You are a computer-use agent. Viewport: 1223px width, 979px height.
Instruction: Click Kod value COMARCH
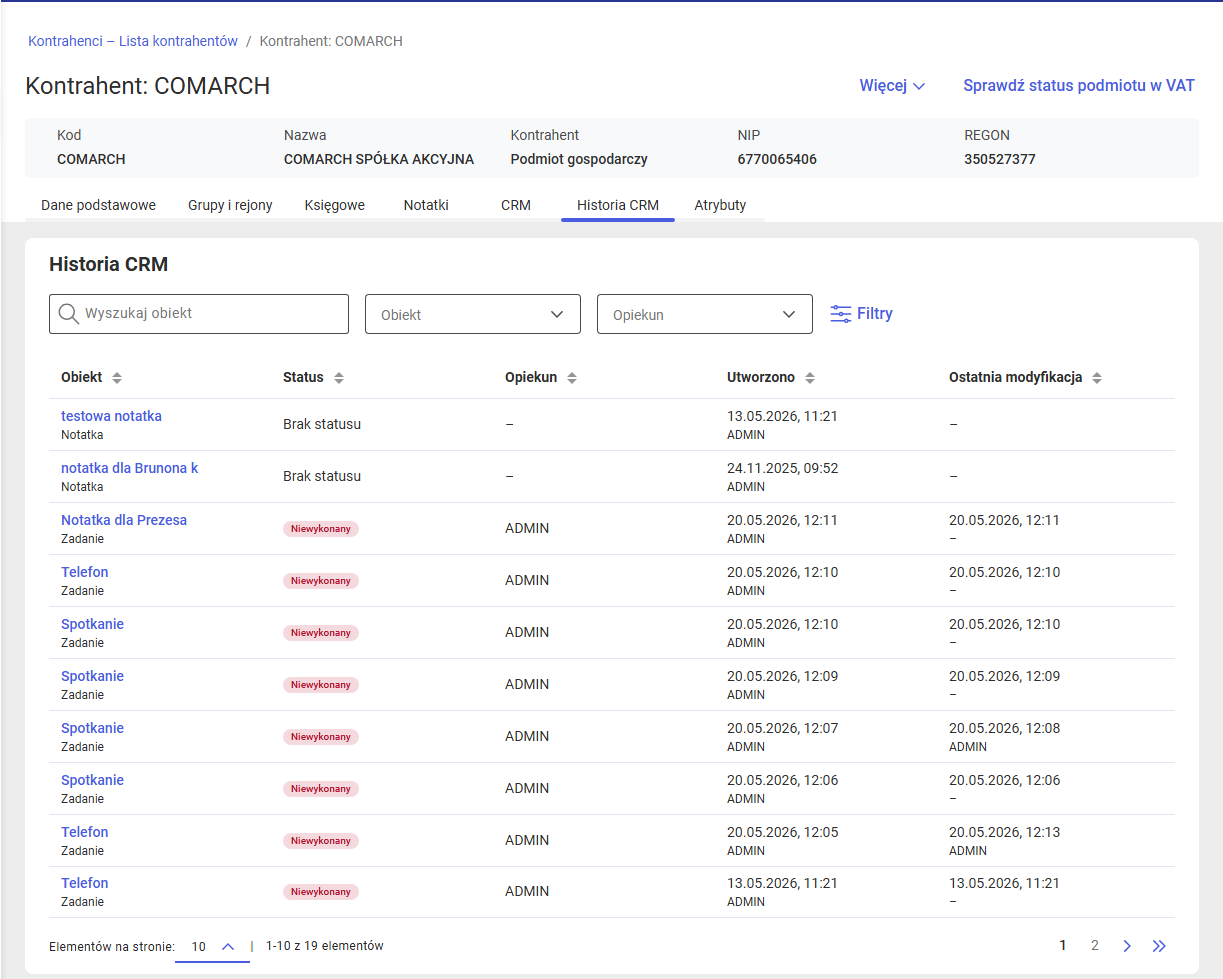pyautogui.click(x=91, y=159)
